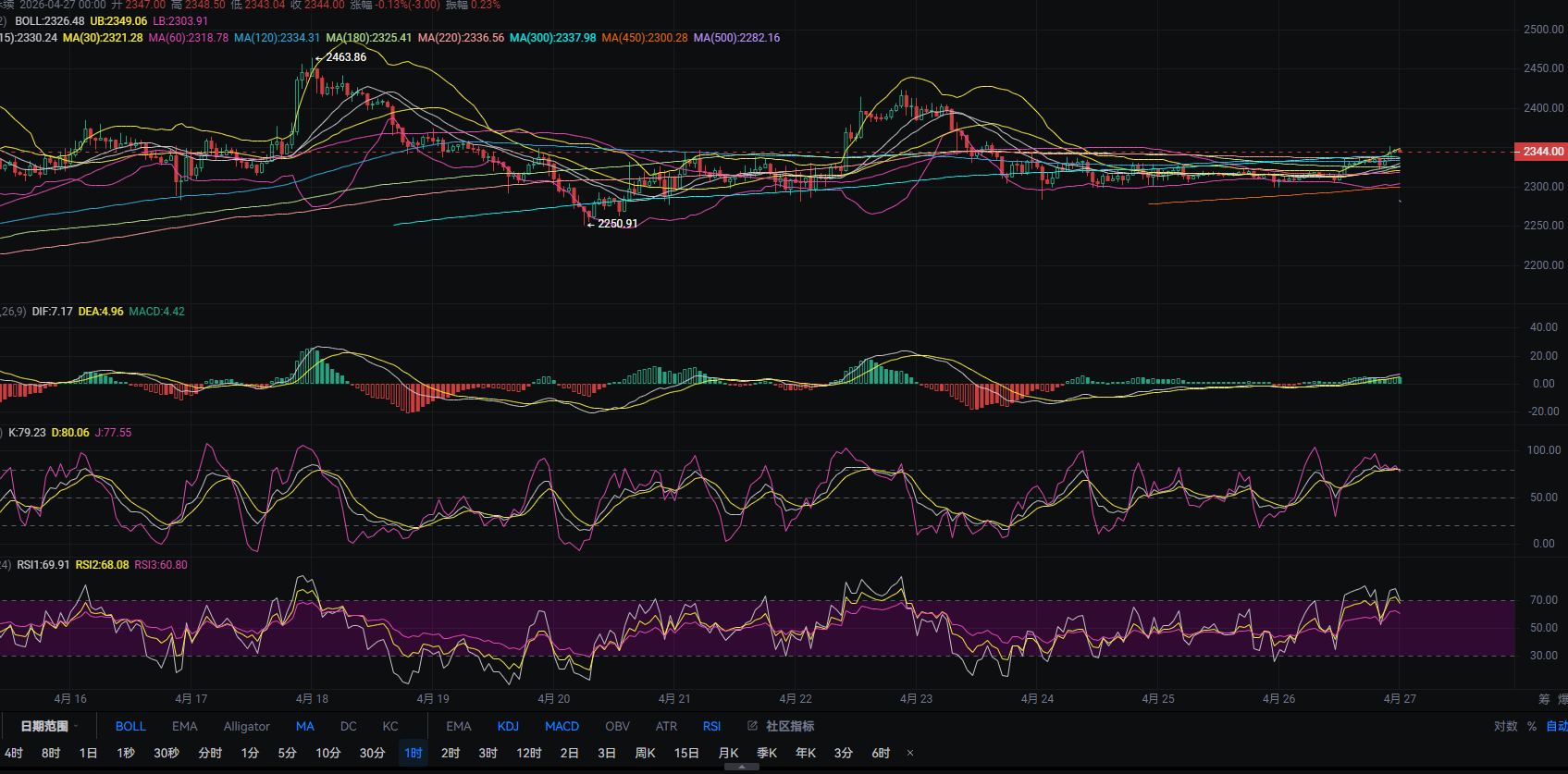The height and width of the screenshot is (774, 1568).
Task: Disable the KDJ indicator
Action: (x=508, y=726)
